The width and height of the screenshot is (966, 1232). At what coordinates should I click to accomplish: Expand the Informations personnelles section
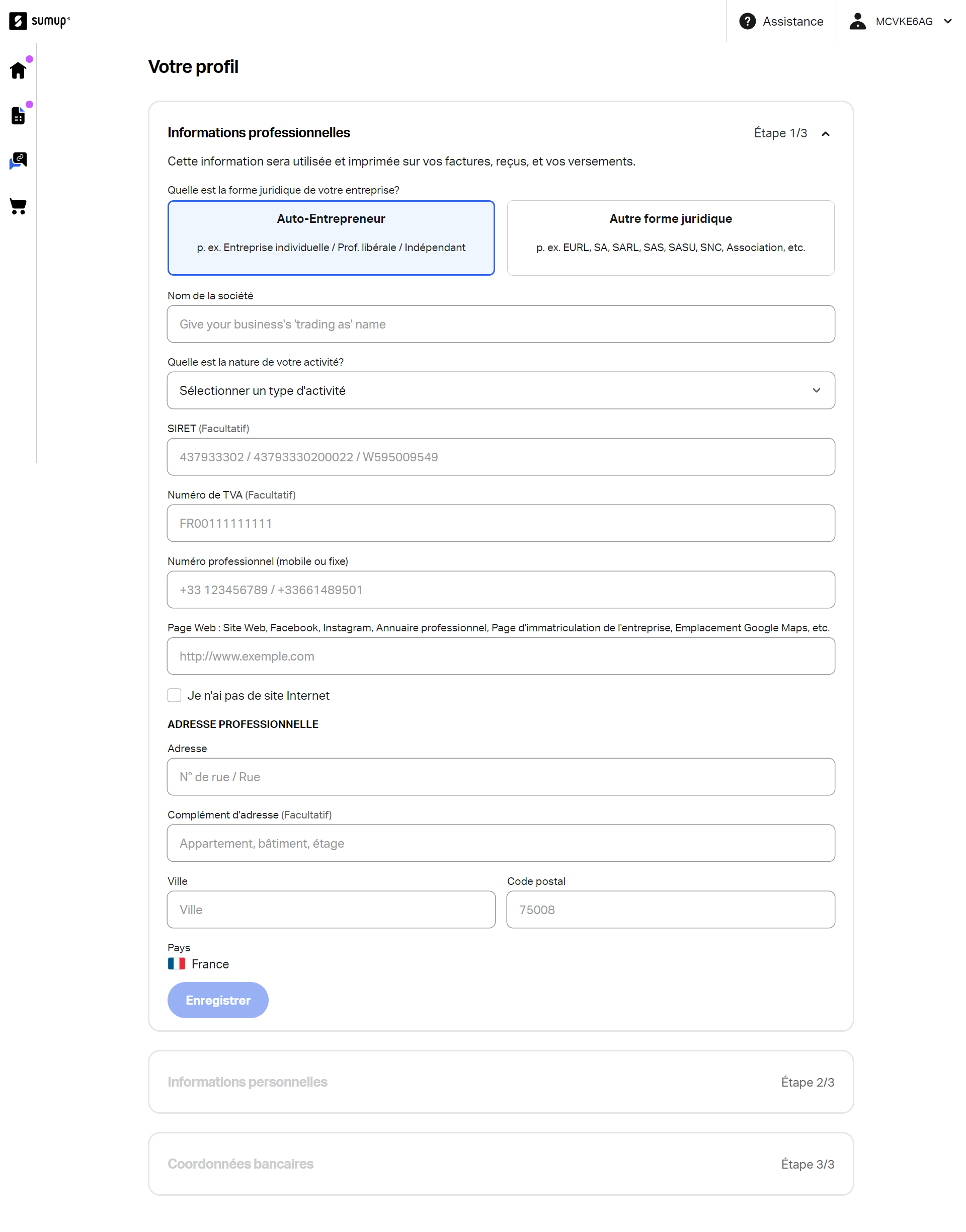(501, 1082)
